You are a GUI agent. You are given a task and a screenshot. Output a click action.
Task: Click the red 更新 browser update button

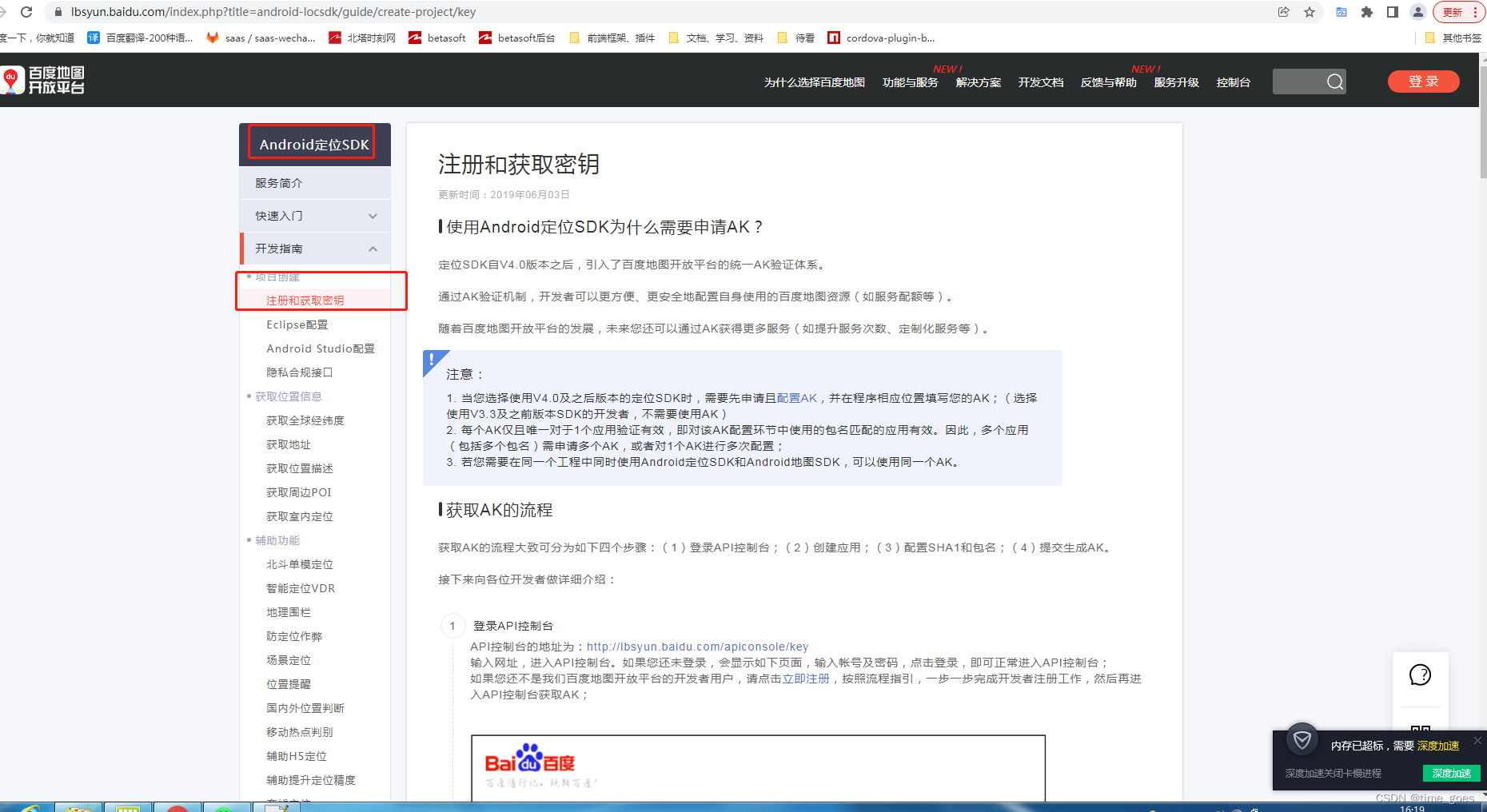(1460, 12)
